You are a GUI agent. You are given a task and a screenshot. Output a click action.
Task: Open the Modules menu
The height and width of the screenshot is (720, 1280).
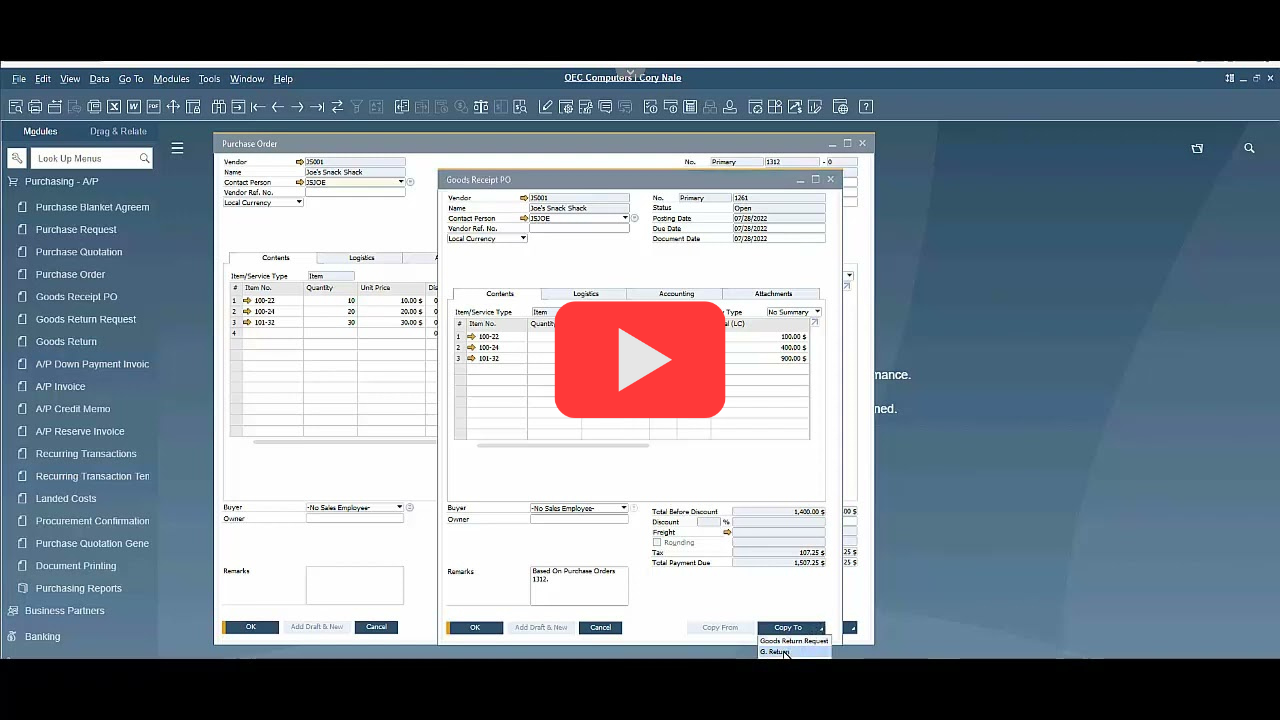pyautogui.click(x=171, y=78)
